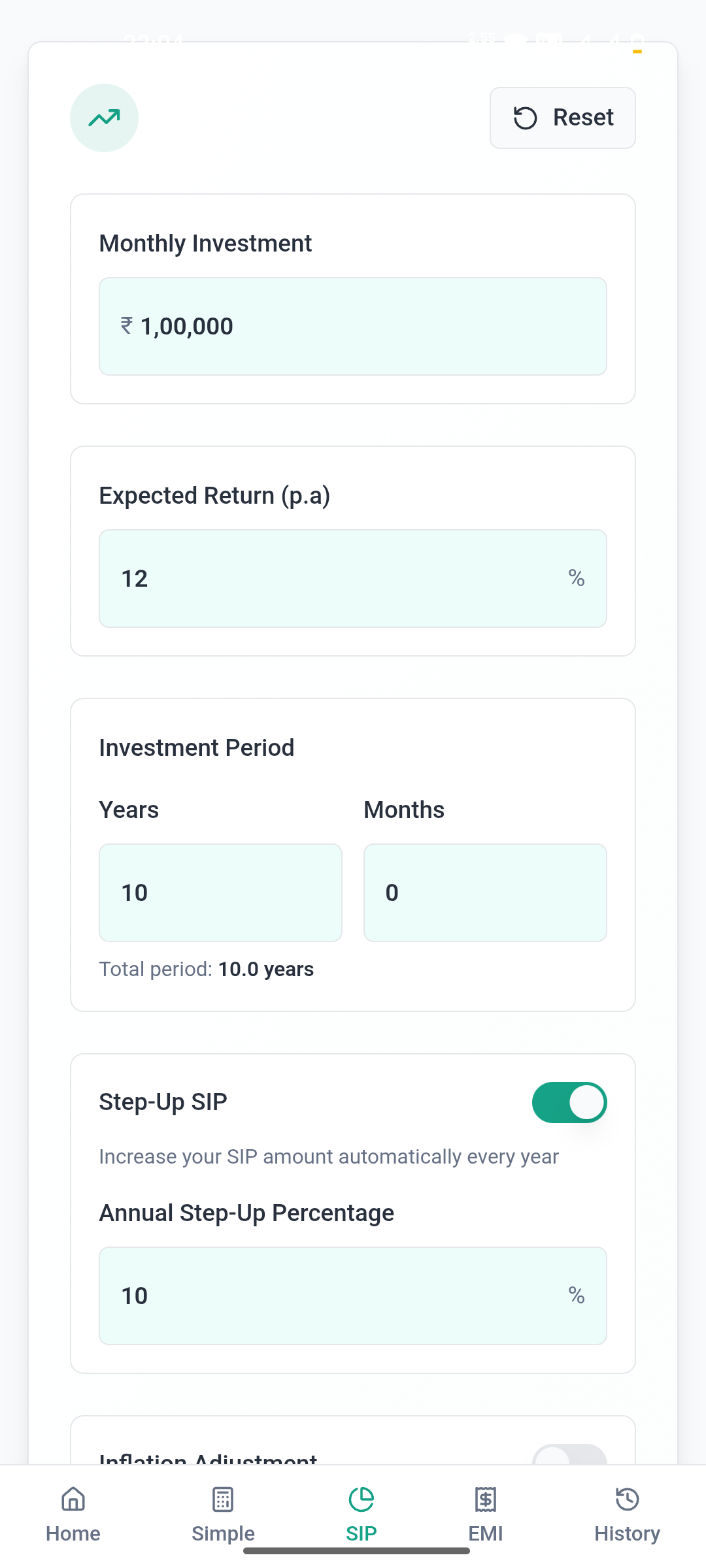
Task: Click the circular reset arrow icon
Action: pyautogui.click(x=525, y=118)
